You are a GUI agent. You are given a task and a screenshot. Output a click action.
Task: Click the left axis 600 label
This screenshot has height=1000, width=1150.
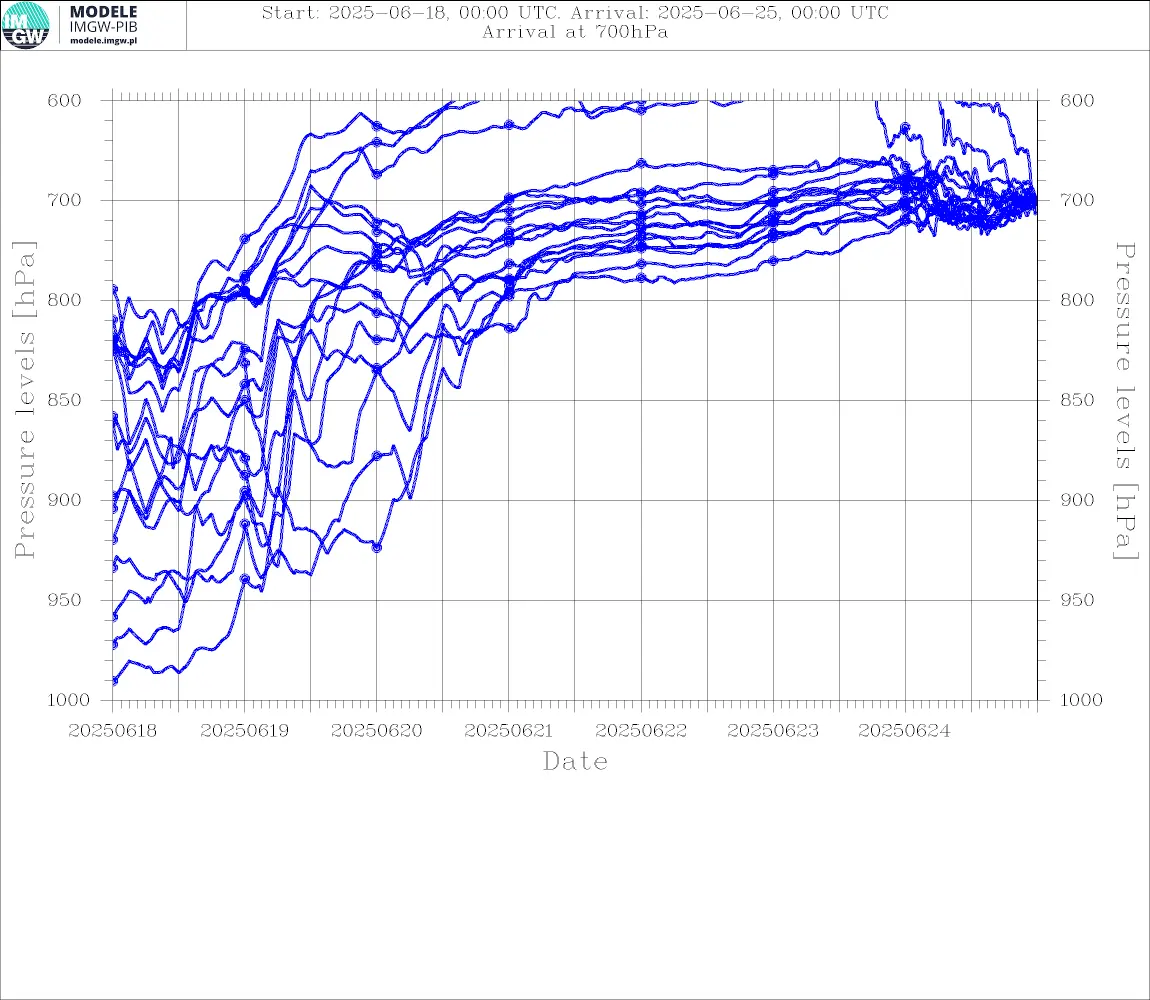[x=64, y=101]
